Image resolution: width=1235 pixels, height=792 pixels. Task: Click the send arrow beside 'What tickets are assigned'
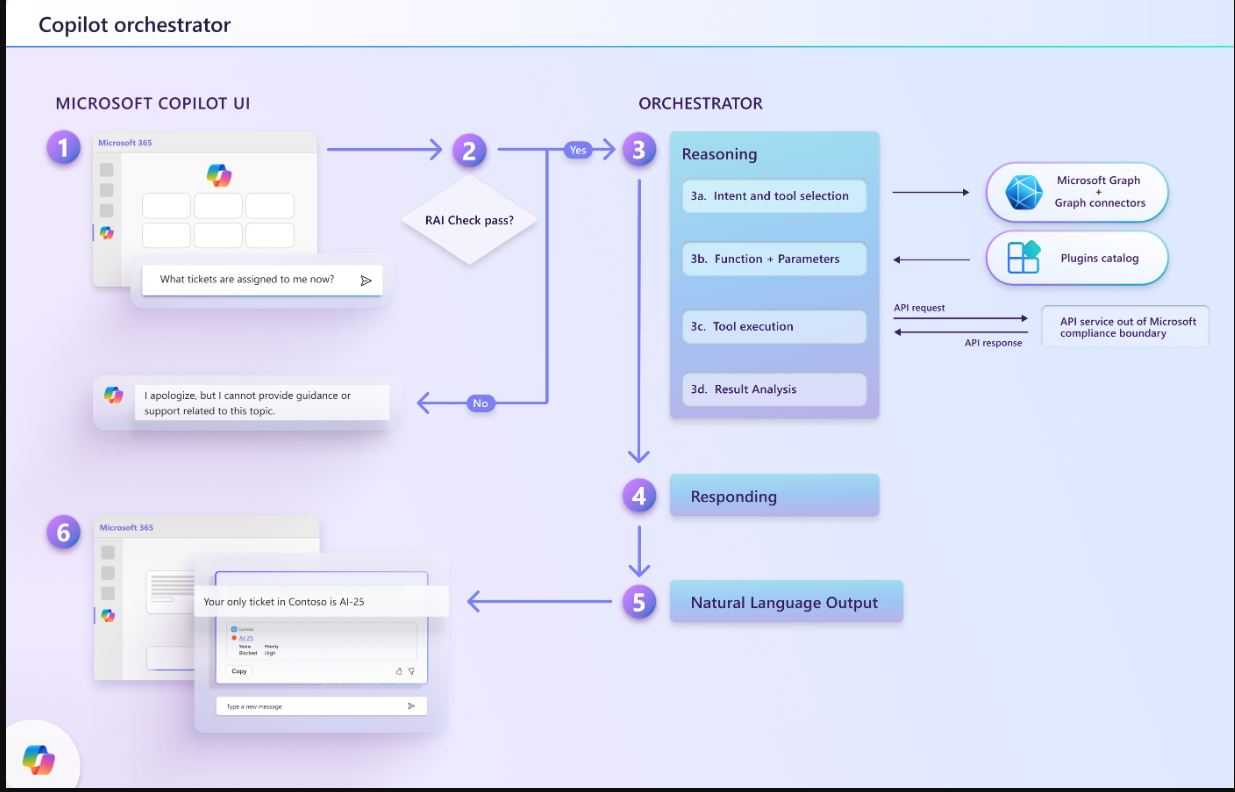click(x=366, y=281)
